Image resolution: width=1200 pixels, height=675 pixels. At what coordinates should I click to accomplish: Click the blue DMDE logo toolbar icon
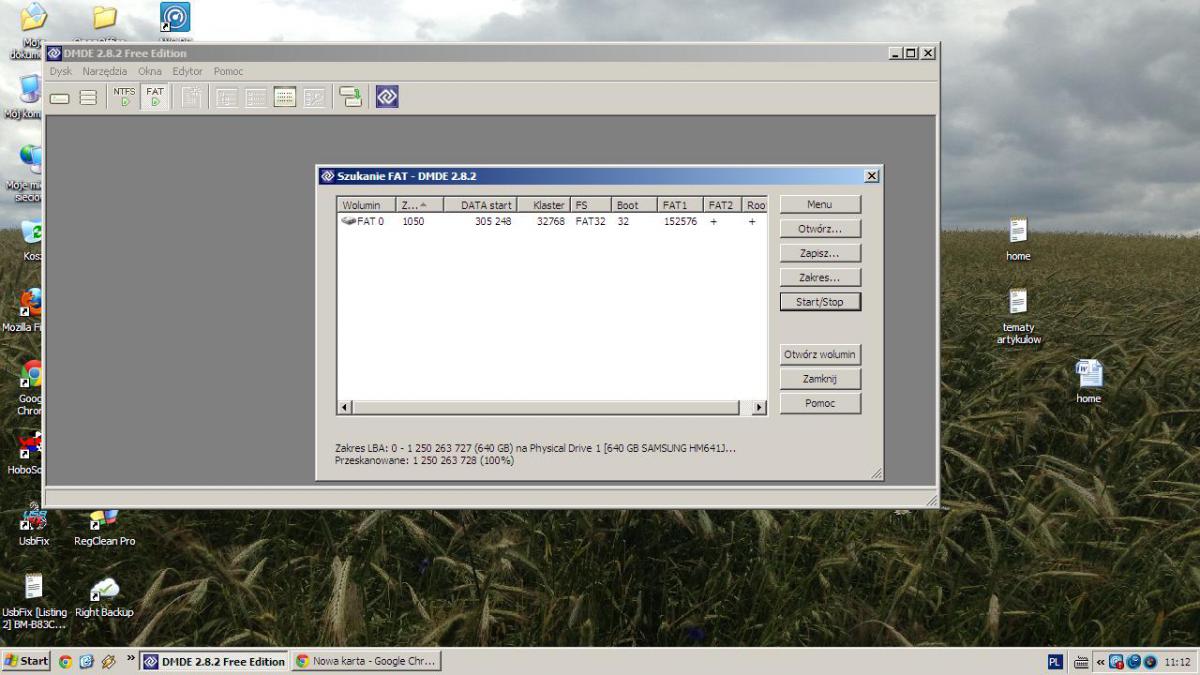(x=387, y=97)
